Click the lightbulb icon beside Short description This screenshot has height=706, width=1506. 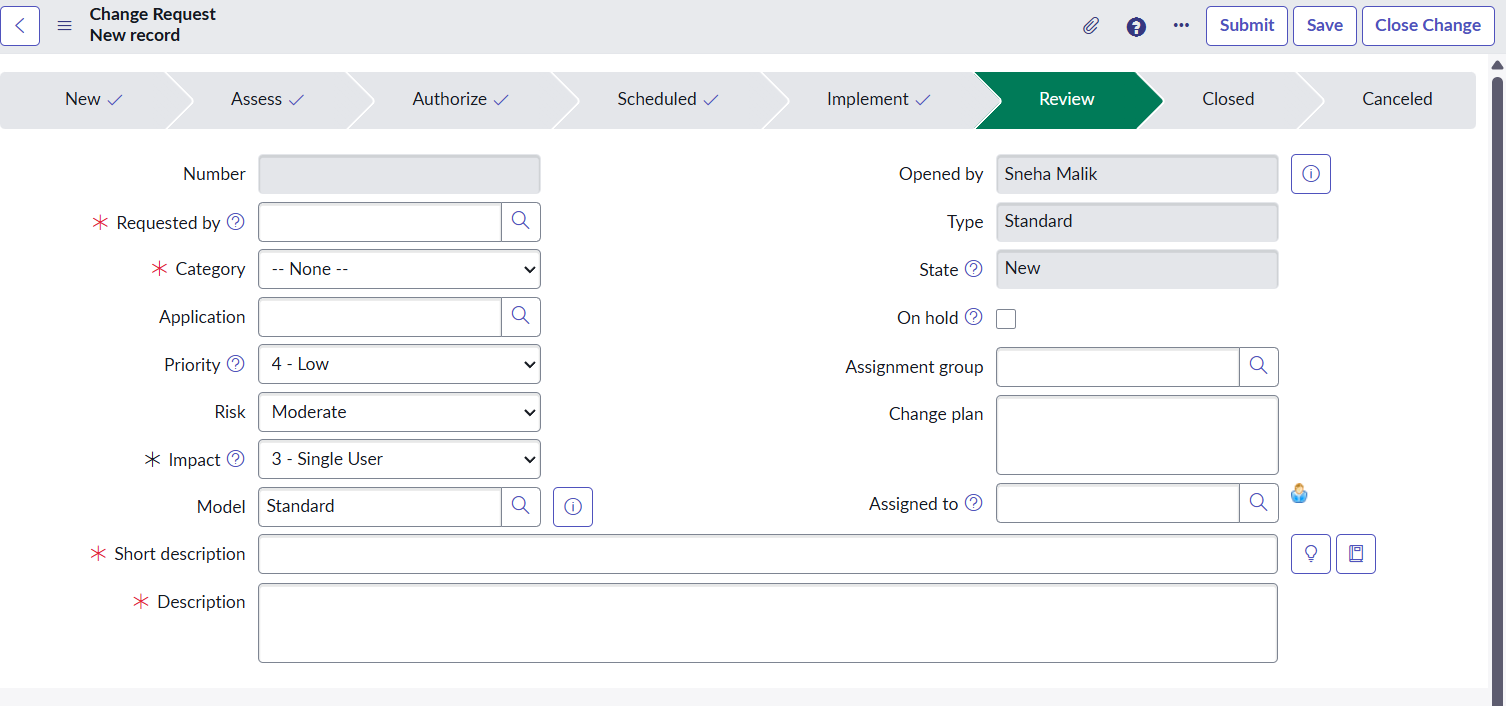click(1310, 554)
